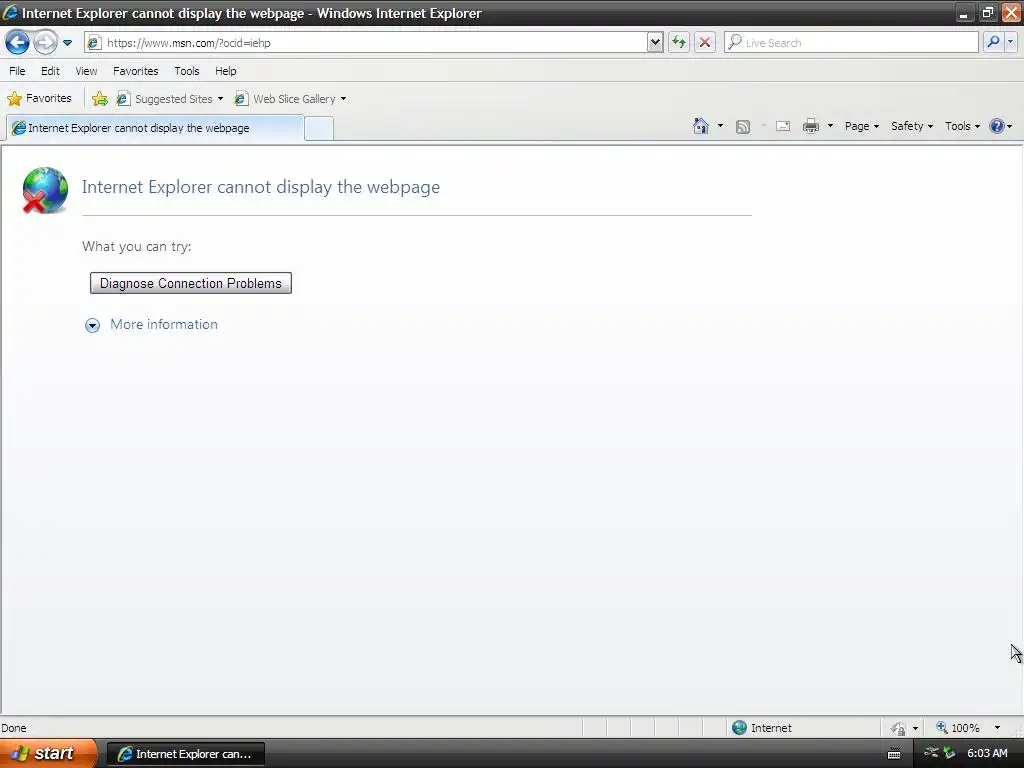Viewport: 1024px width, 768px height.
Task: Open the Favorites menu in menu bar
Action: pyautogui.click(x=136, y=71)
